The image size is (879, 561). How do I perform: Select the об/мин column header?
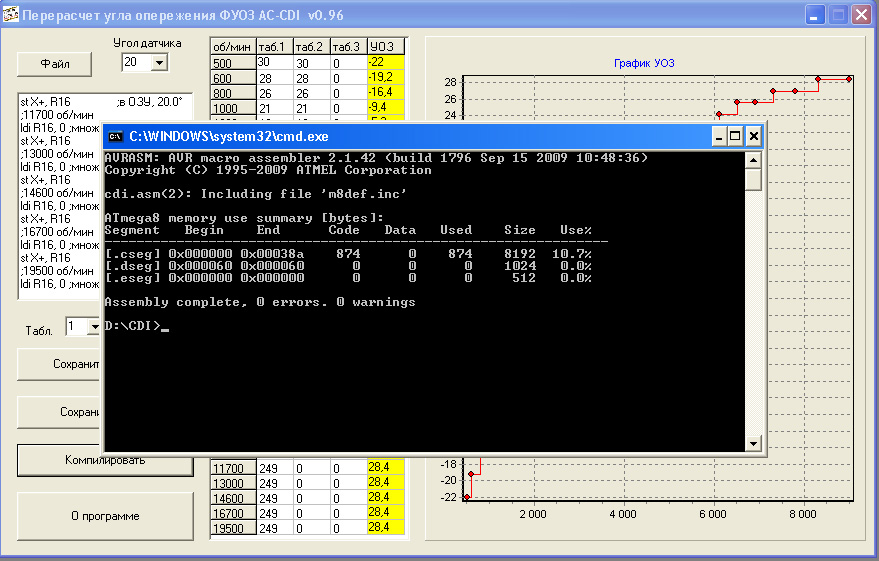[x=233, y=47]
